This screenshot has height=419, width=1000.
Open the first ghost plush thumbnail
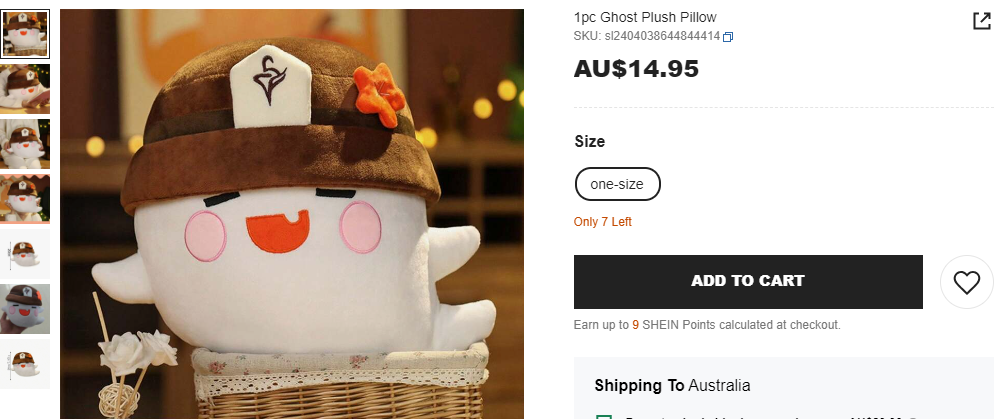click(25, 34)
